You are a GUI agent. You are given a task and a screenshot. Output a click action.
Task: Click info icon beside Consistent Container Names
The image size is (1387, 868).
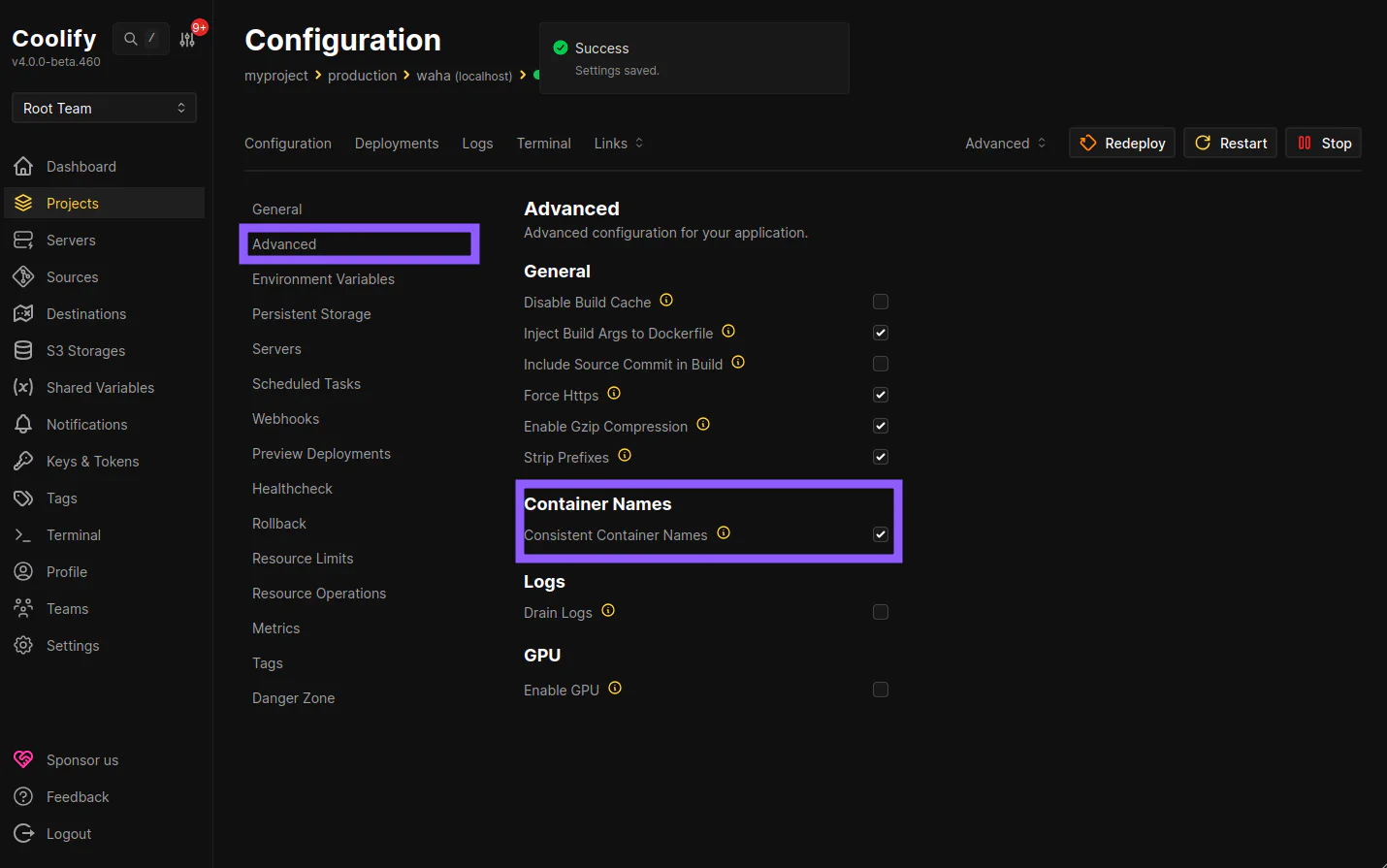(x=724, y=533)
